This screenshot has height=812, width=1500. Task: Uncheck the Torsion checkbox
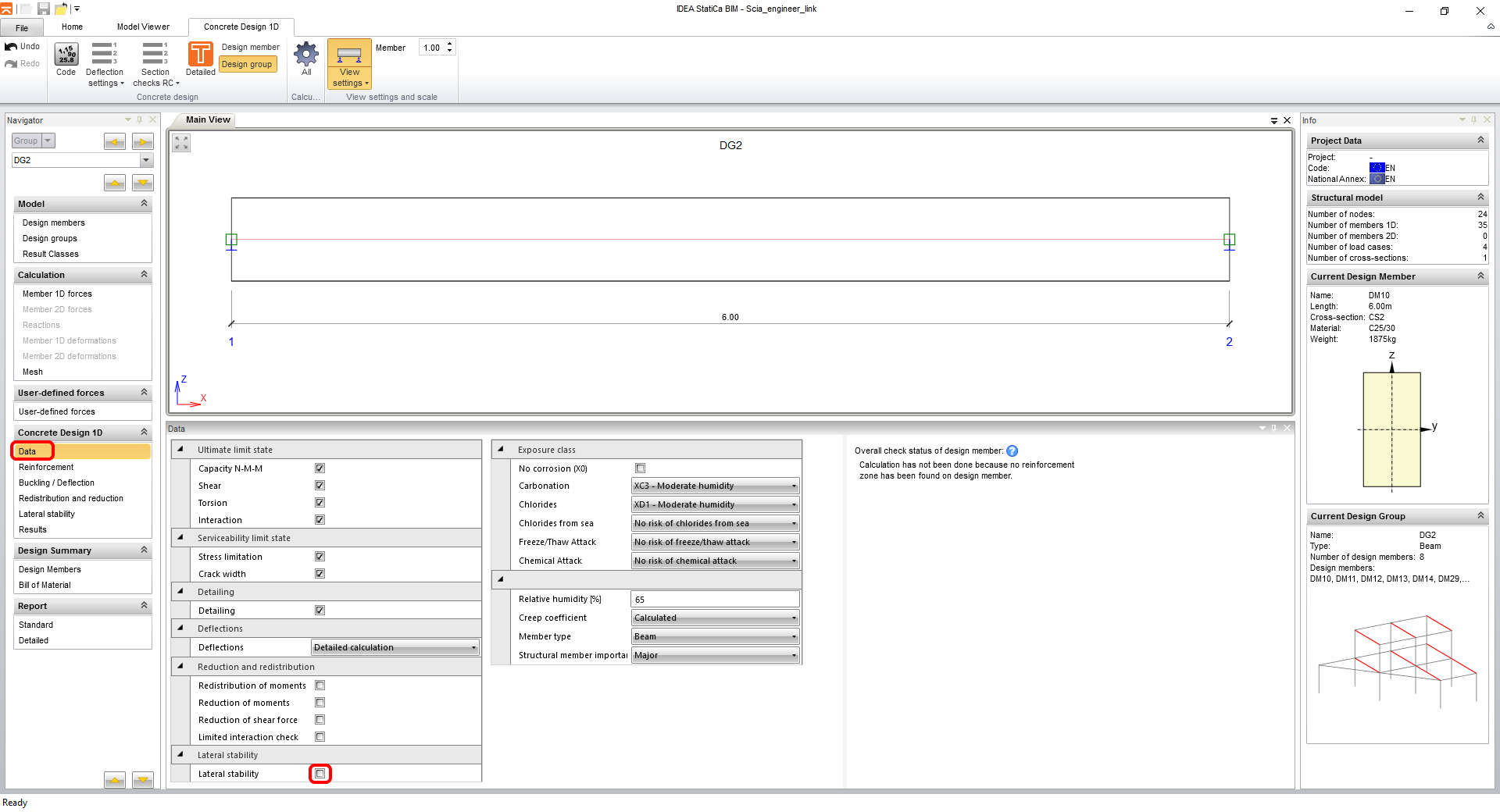tap(320, 502)
